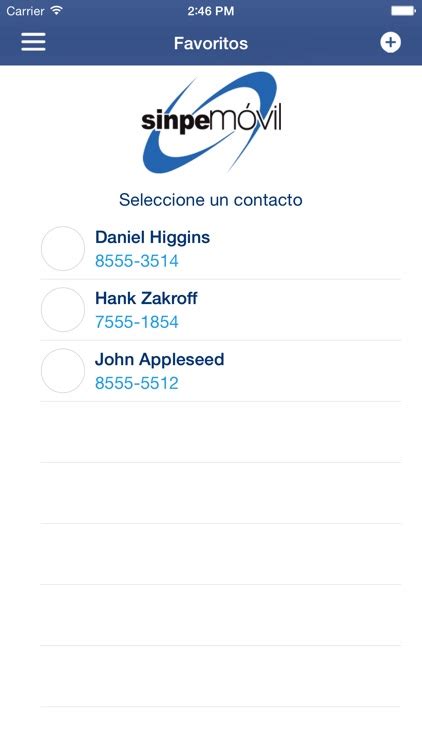This screenshot has width=422, height=750.
Task: Select John Appleseed avatar circle
Action: coord(63,371)
